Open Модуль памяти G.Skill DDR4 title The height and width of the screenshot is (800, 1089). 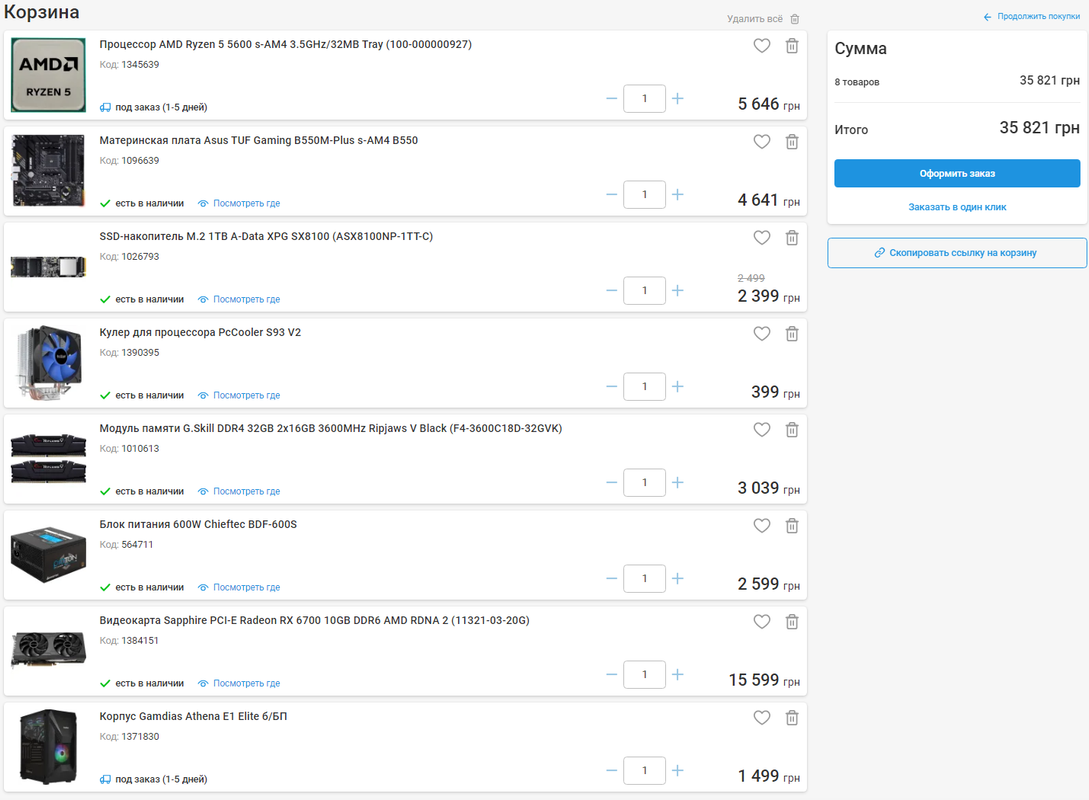pos(331,428)
